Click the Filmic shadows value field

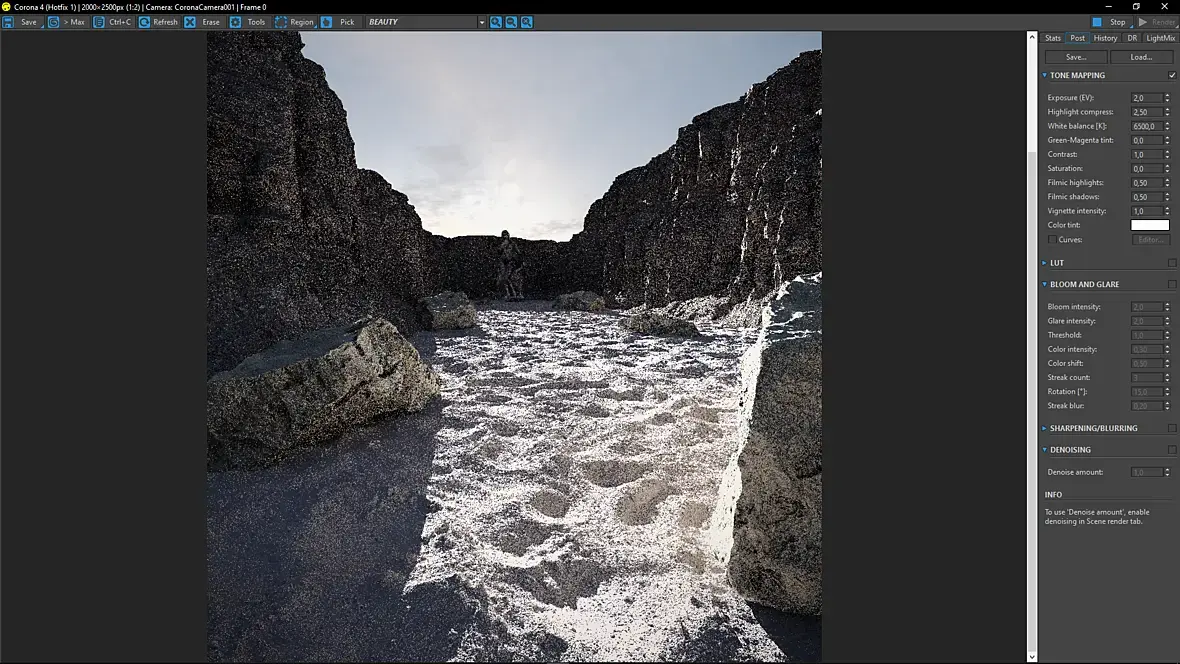click(x=1147, y=197)
